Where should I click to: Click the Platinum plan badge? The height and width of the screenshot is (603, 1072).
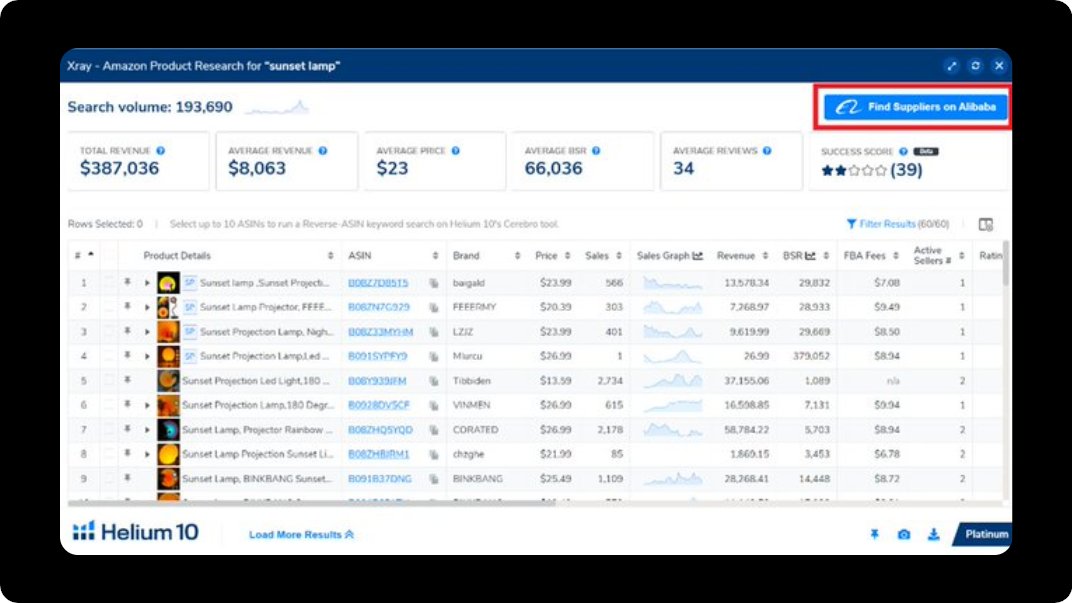(x=982, y=535)
